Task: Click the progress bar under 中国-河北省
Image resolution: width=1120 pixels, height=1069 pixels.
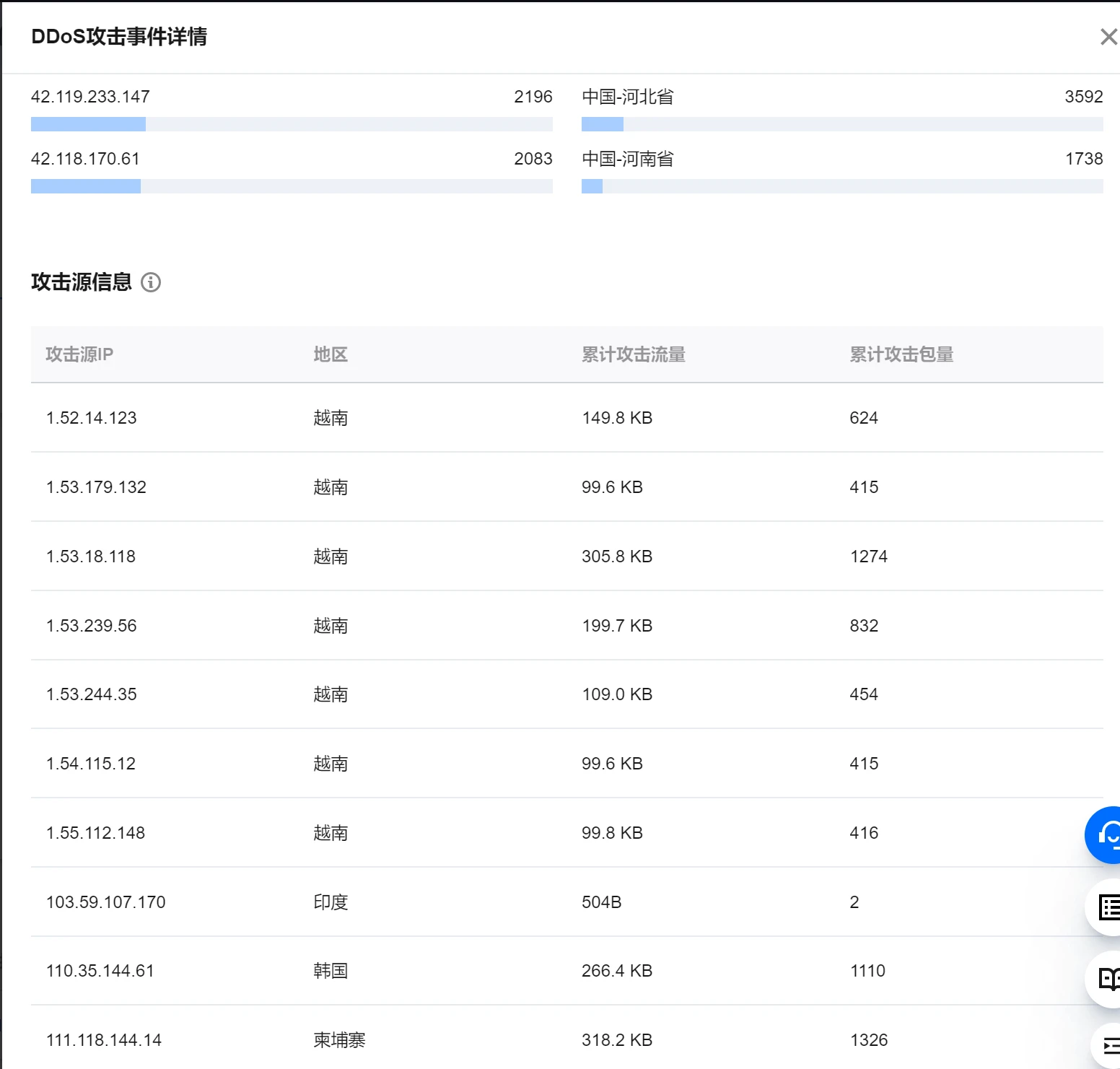Action: [841, 124]
